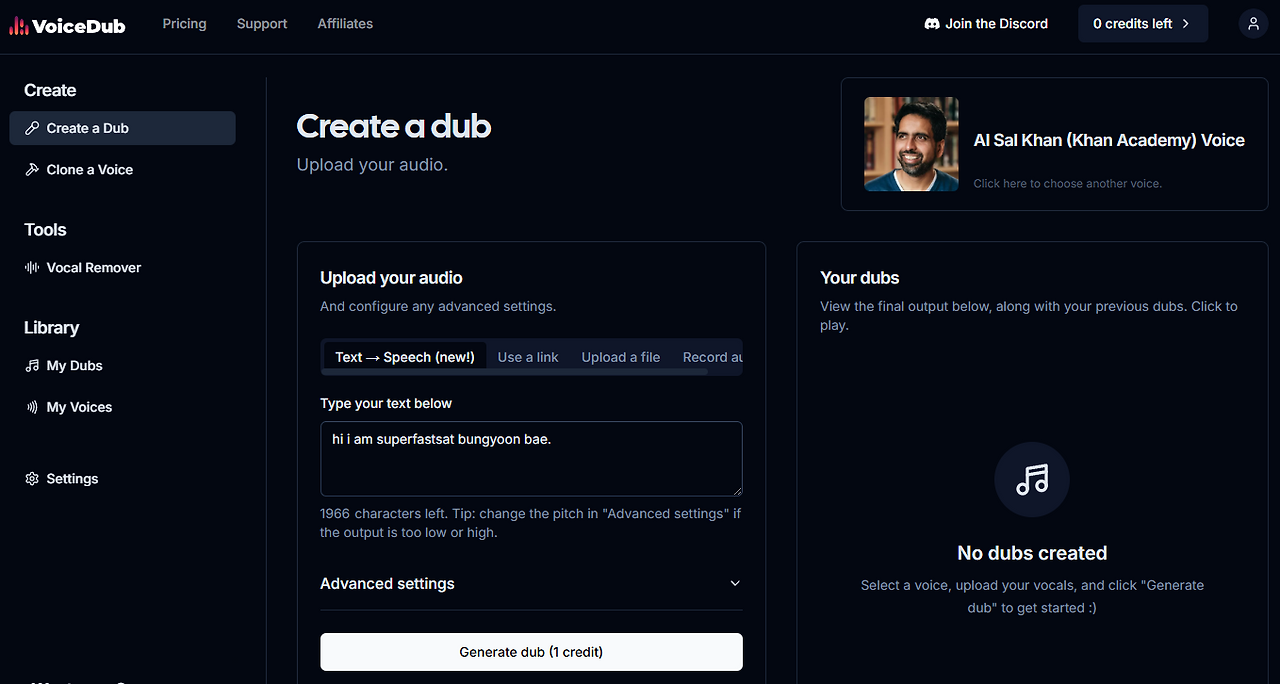Click the Clone a Voice icon
1280x684 pixels.
pyautogui.click(x=32, y=170)
